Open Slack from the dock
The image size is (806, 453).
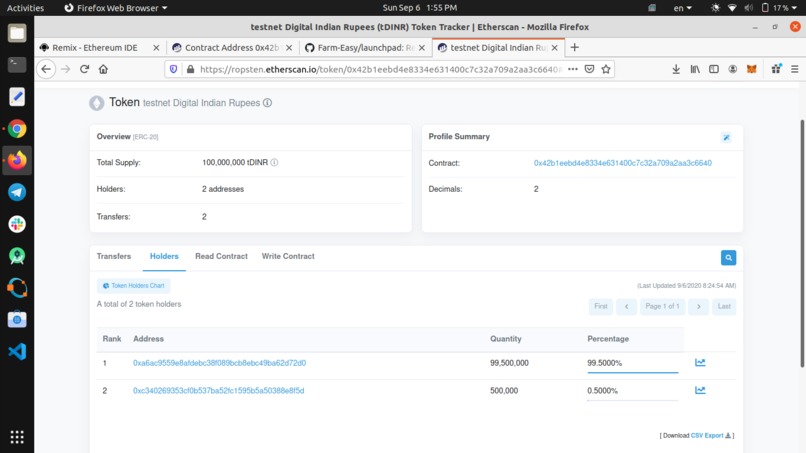point(17,224)
